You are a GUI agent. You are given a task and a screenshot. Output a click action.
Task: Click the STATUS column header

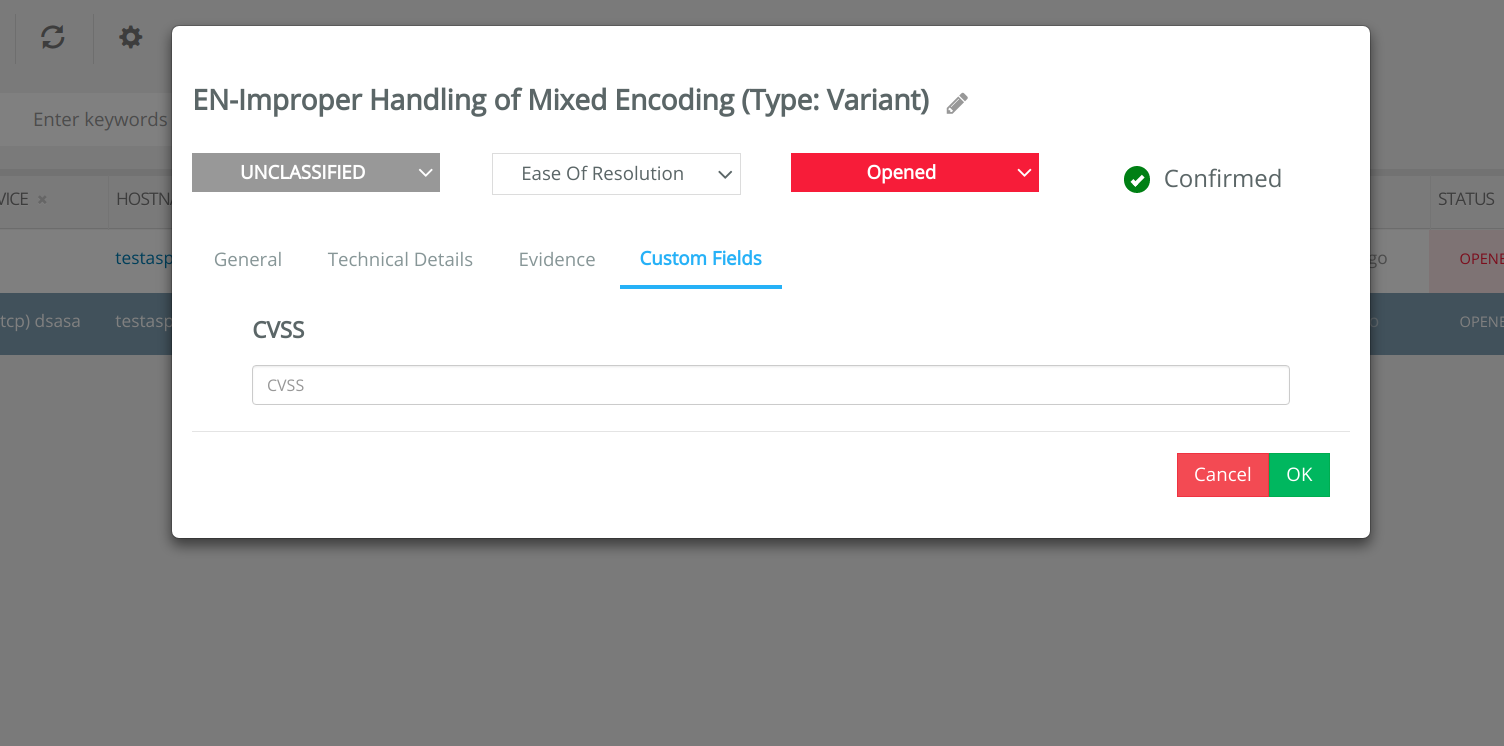(x=1466, y=199)
